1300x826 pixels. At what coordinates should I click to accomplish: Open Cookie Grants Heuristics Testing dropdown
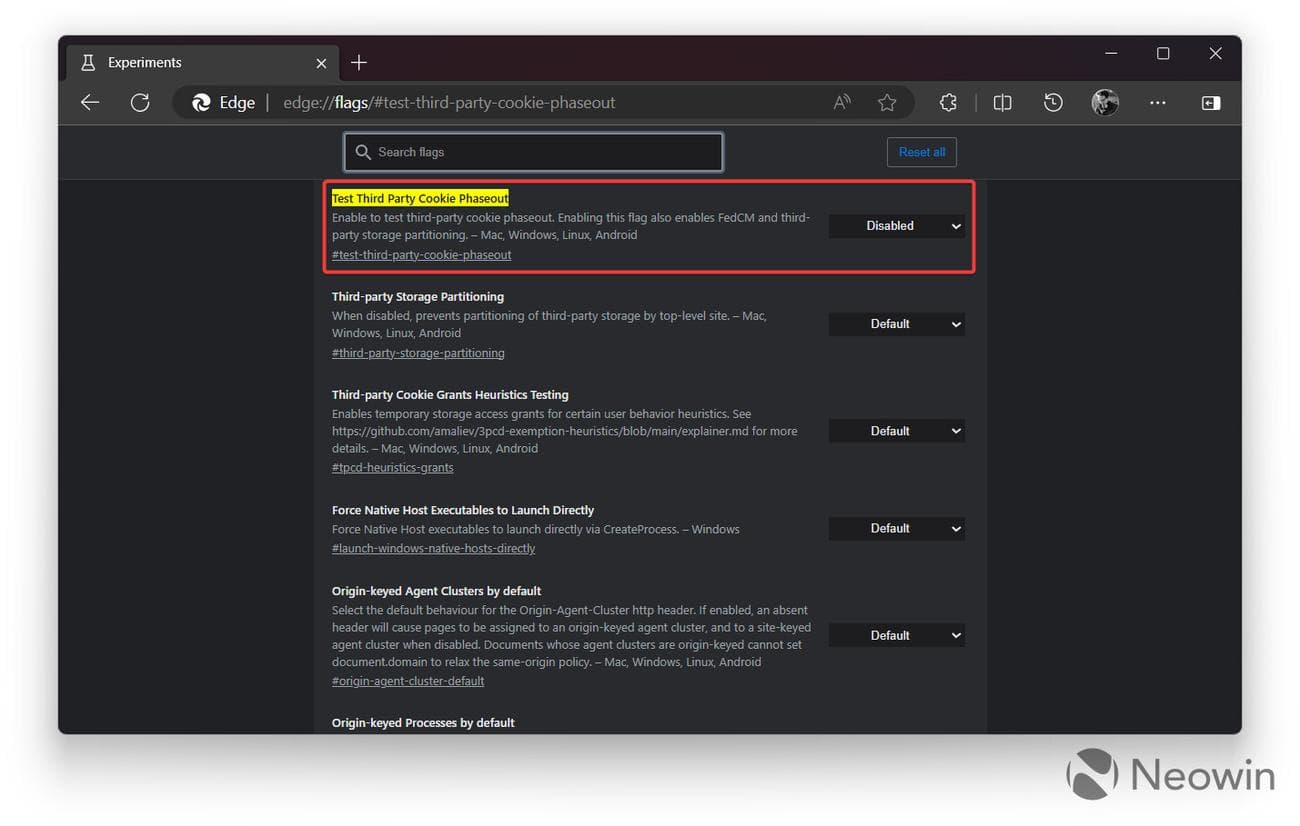pos(897,431)
